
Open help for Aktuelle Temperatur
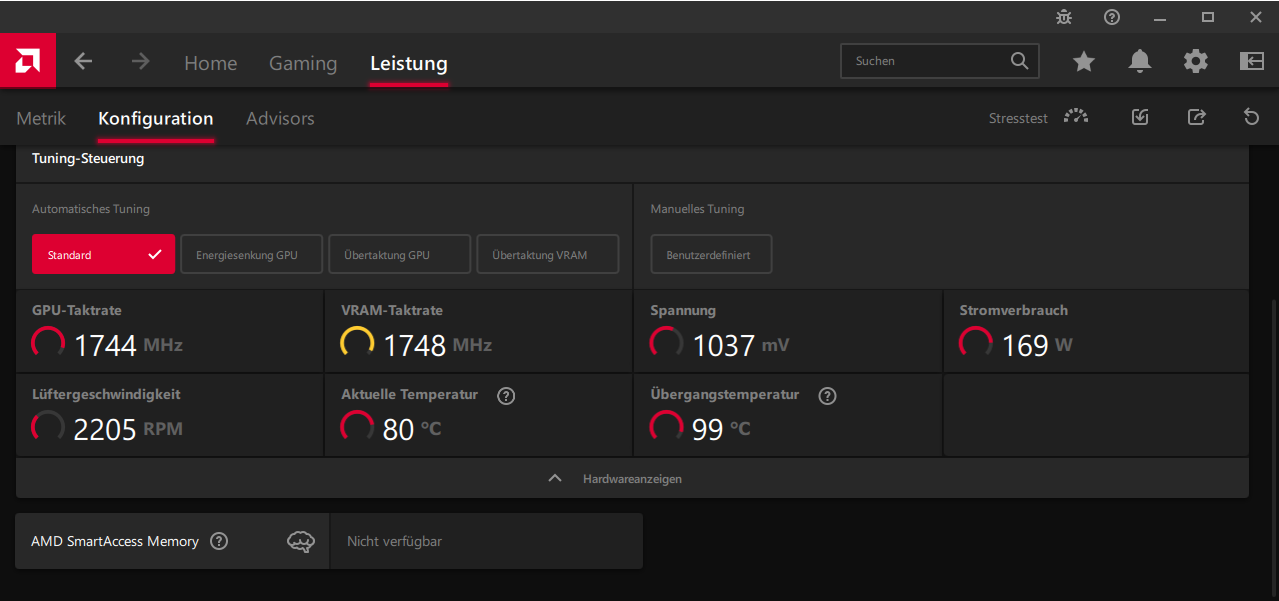tap(506, 396)
